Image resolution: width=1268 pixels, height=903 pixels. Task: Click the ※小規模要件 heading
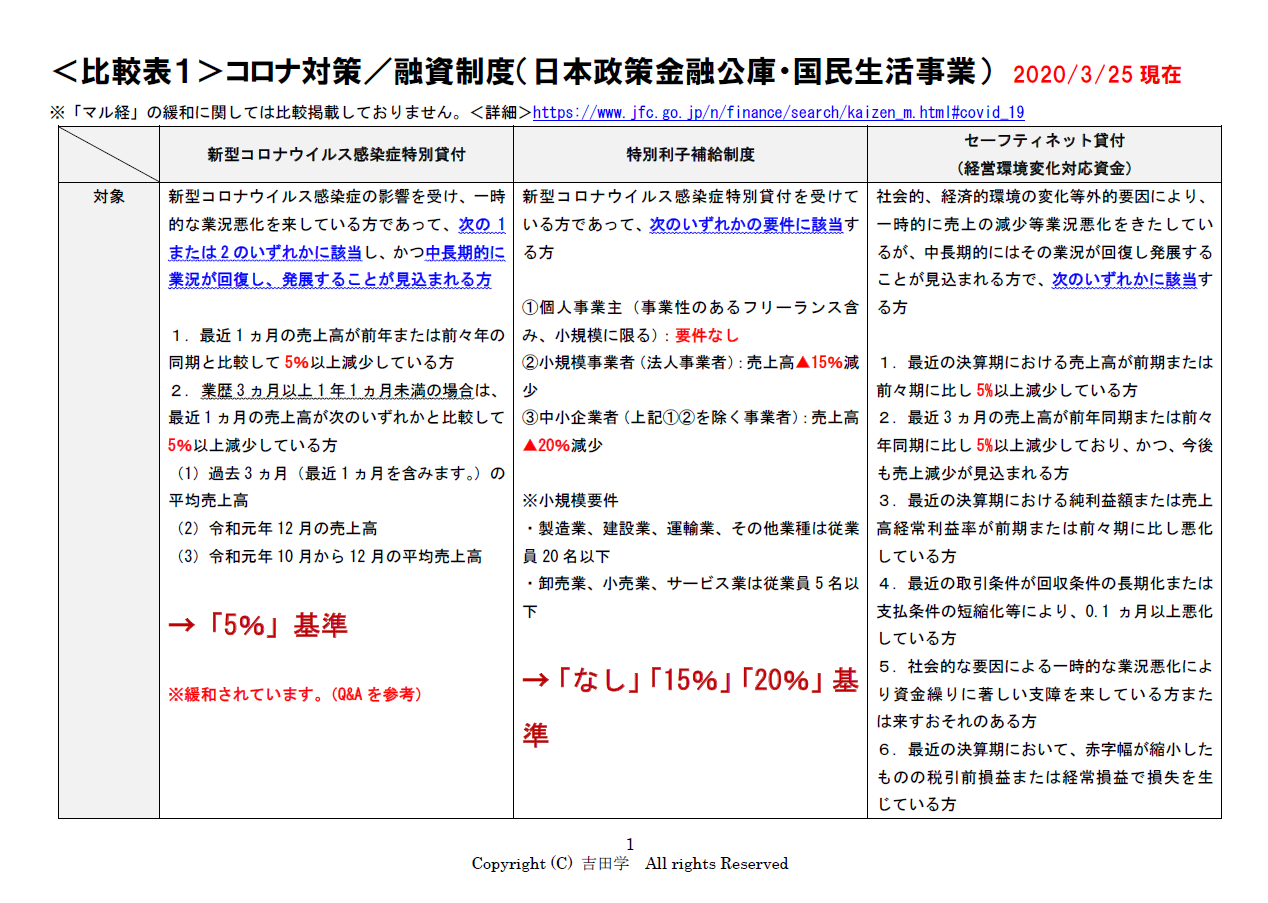(x=570, y=500)
